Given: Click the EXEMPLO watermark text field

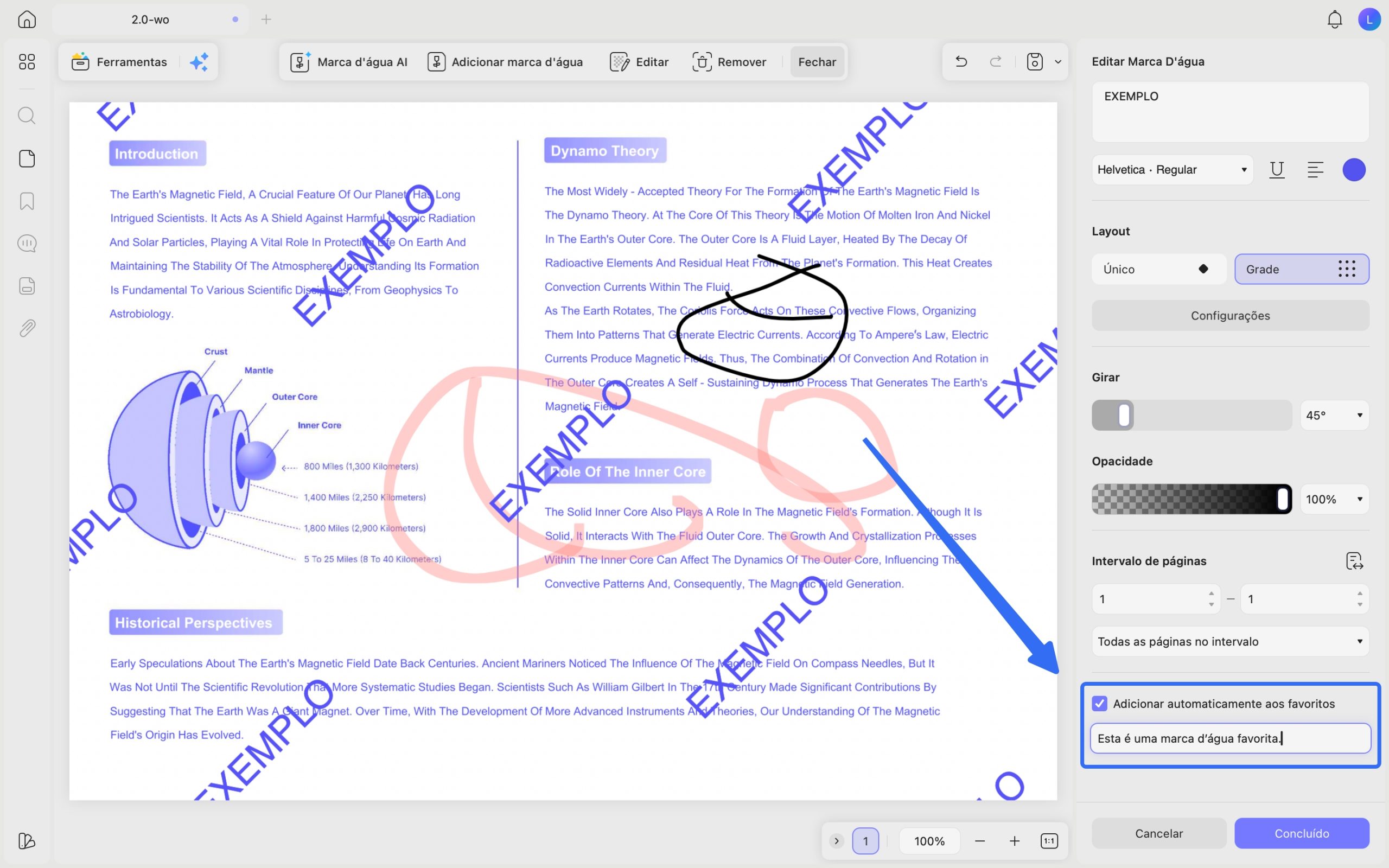Looking at the screenshot, I should click(x=1230, y=112).
